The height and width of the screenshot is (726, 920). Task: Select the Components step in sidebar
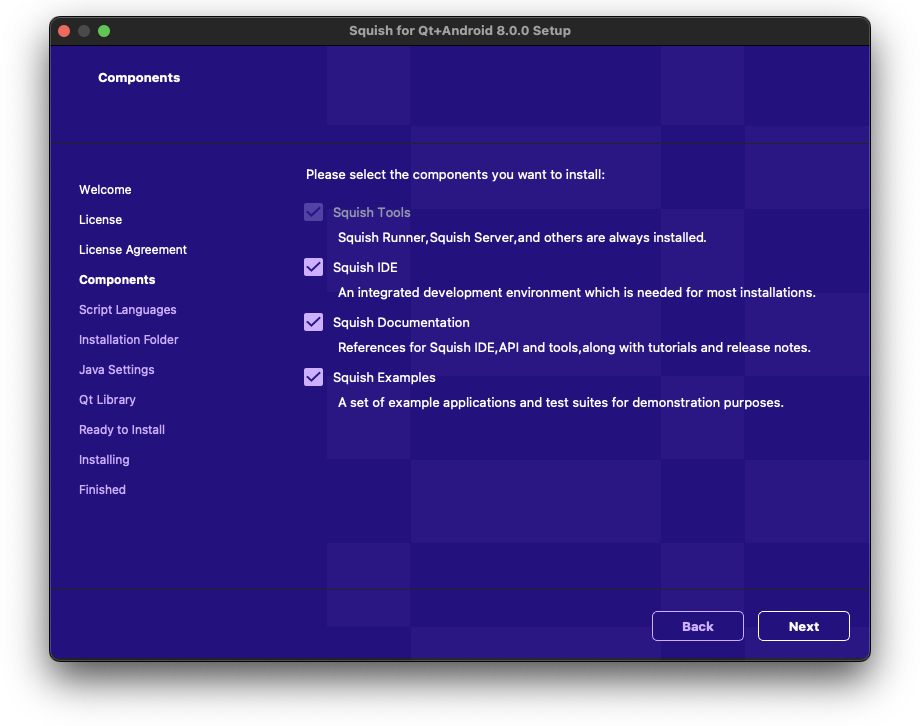click(117, 280)
